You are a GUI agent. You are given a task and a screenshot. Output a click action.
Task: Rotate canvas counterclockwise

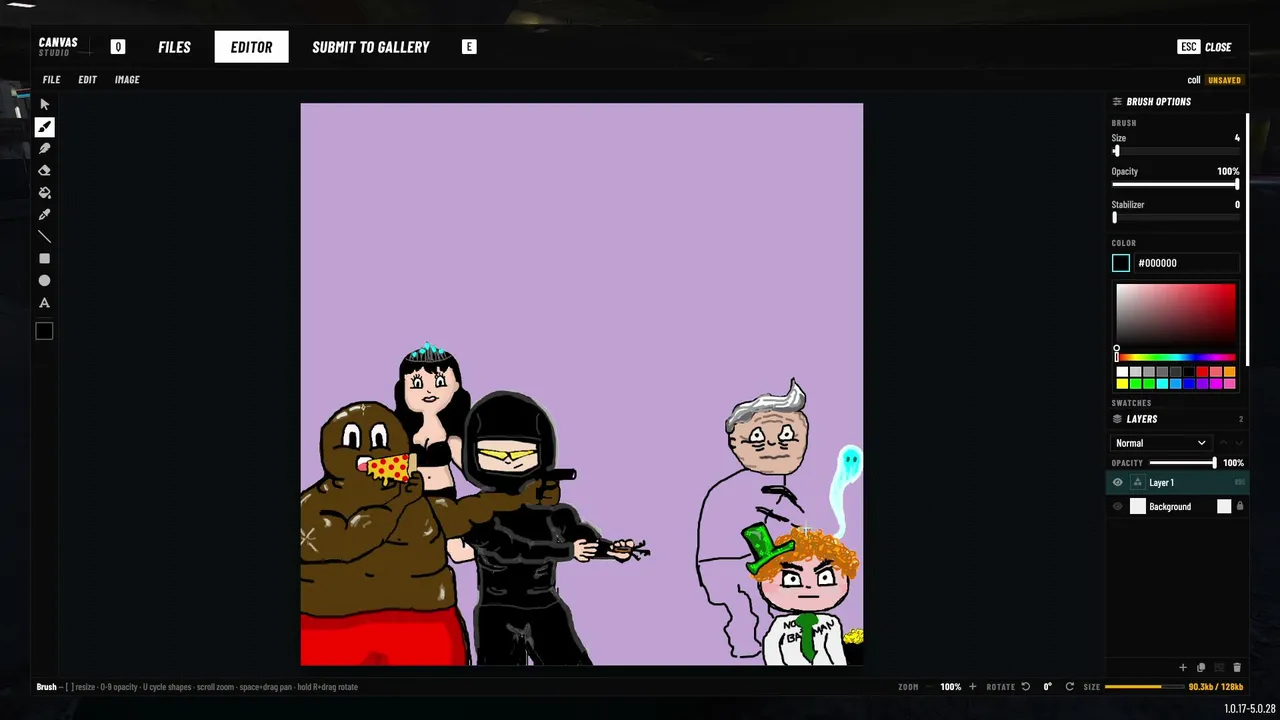(x=1025, y=687)
